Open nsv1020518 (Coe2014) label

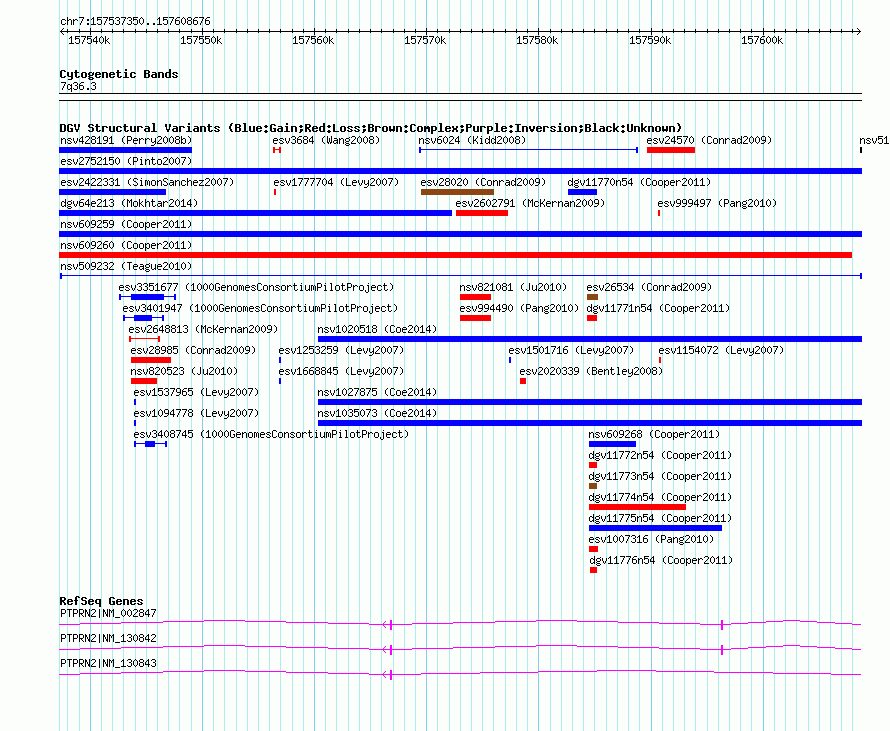click(x=377, y=329)
